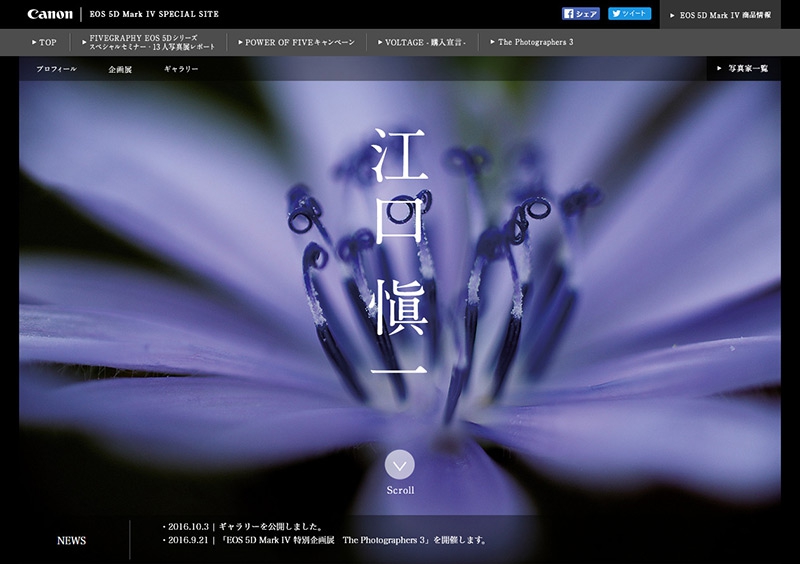
Task: Click the Canon logo
Action: tap(49, 14)
